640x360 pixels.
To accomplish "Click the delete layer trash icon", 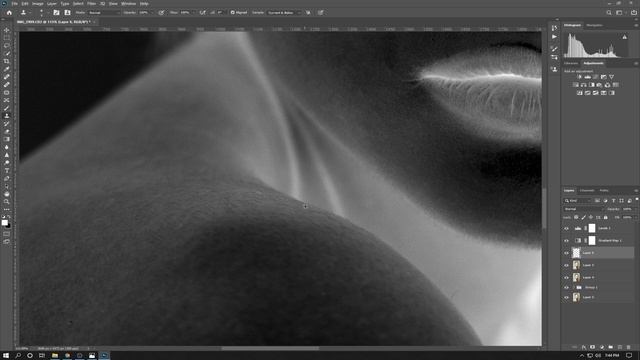I will pos(629,347).
